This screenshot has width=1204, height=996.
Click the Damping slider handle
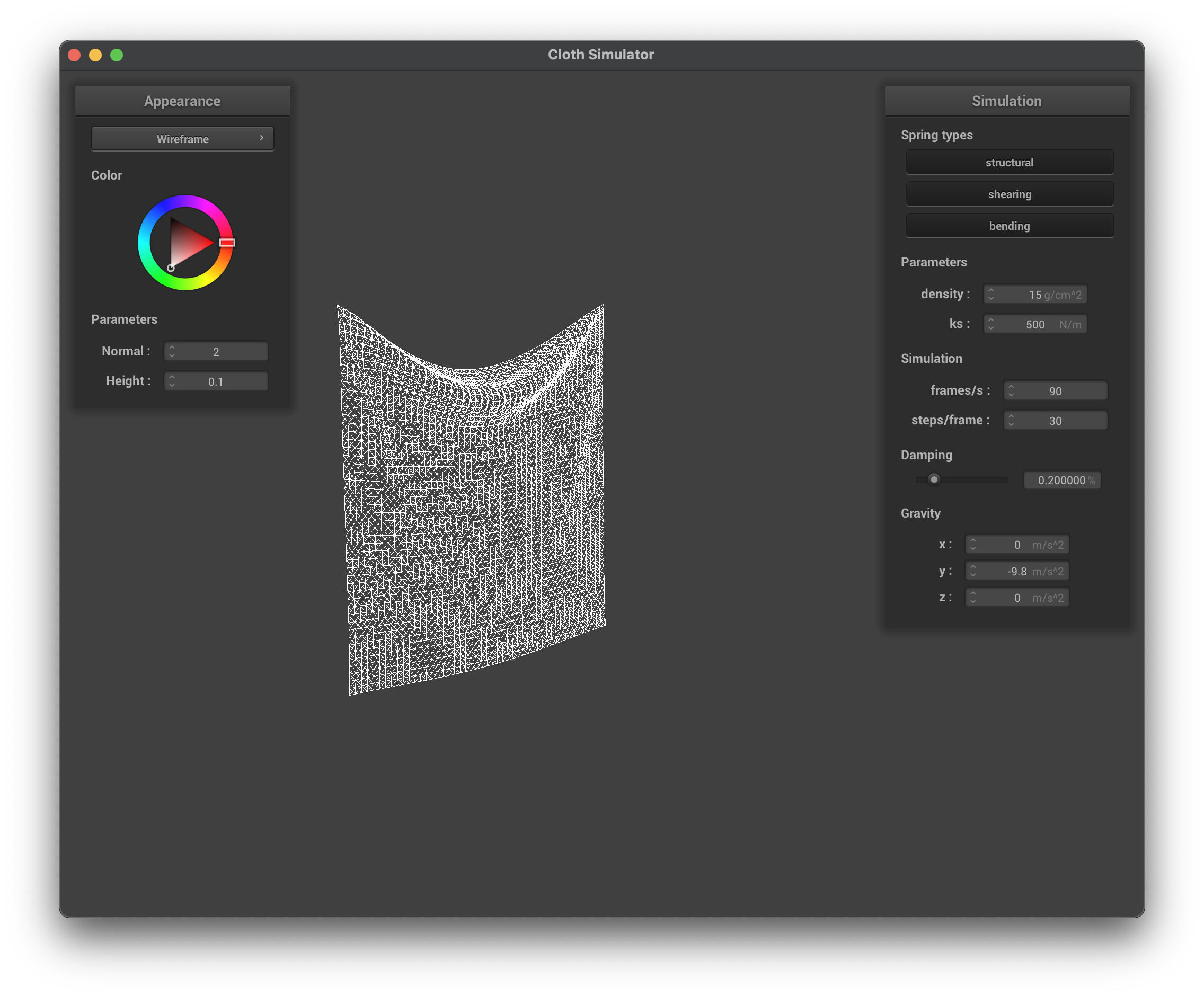pos(934,479)
